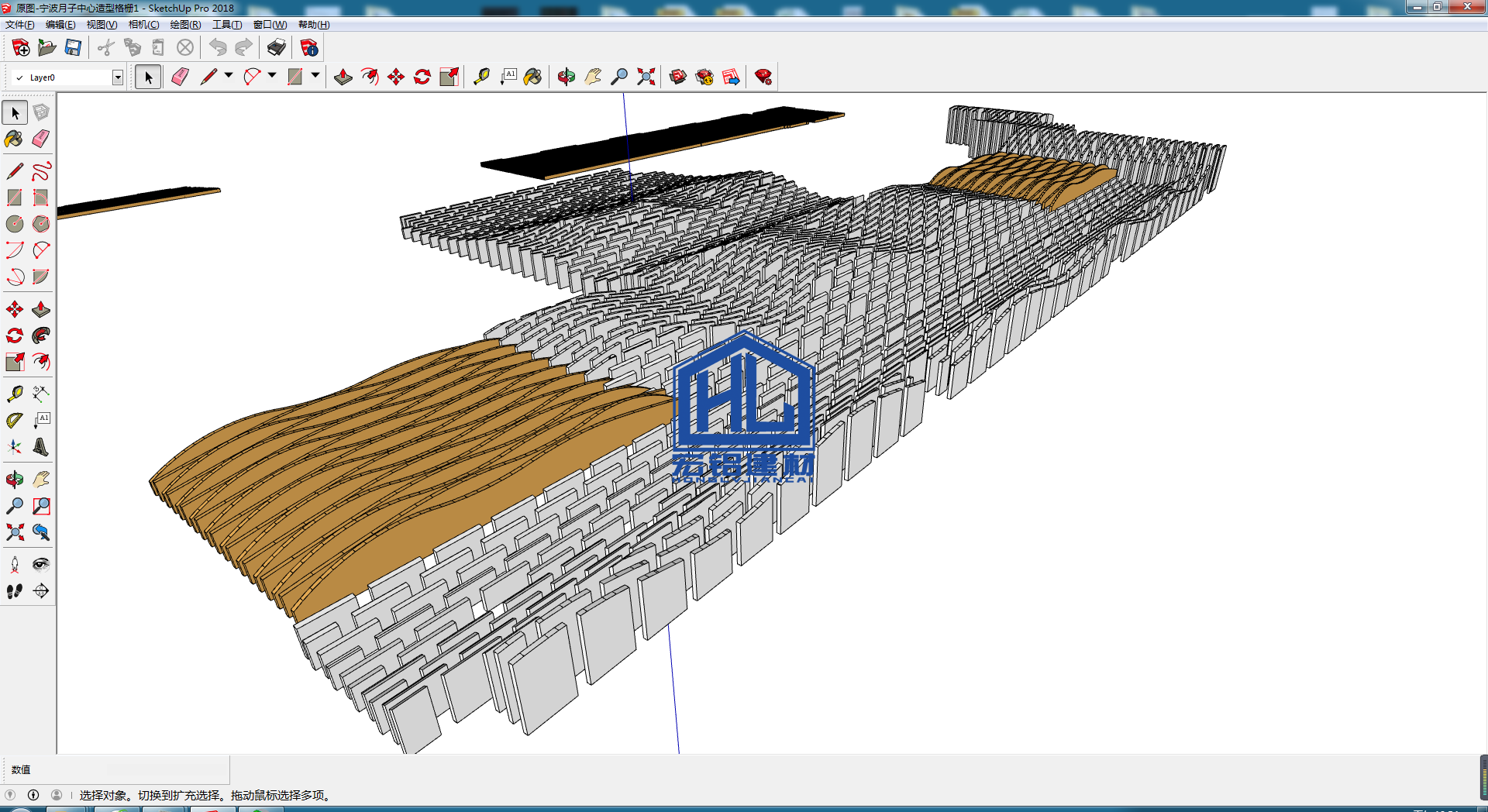The width and height of the screenshot is (1488, 812).
Task: Choose the 3D Text tool
Action: (x=41, y=447)
